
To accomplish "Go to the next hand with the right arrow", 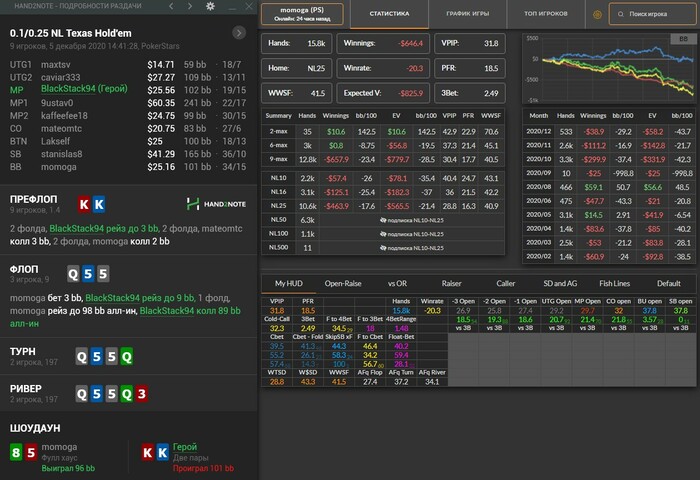I will click(x=190, y=6).
